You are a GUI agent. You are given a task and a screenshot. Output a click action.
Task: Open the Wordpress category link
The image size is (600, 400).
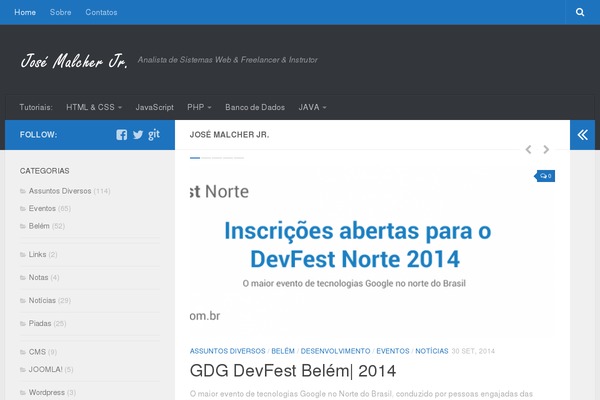47,392
